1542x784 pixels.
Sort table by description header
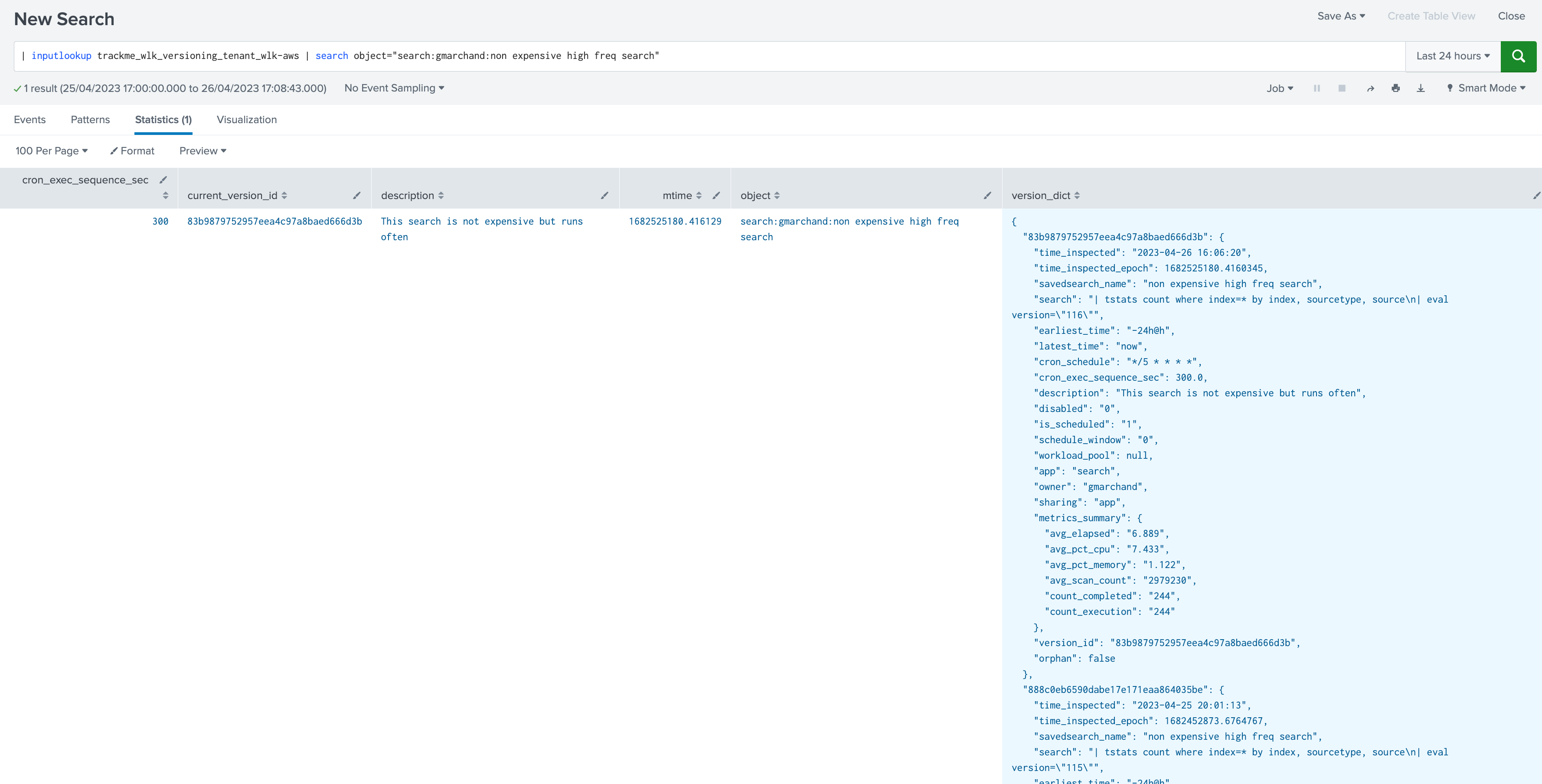pos(412,196)
